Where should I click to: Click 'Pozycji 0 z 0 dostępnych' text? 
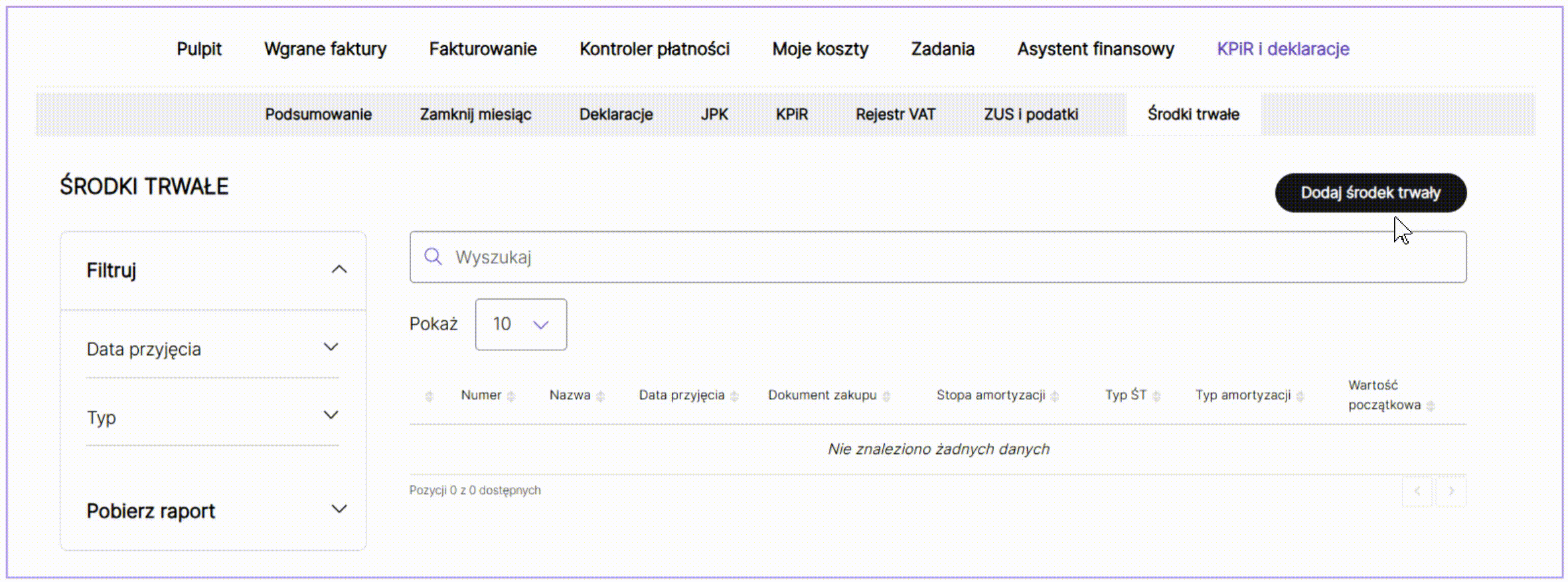point(475,490)
